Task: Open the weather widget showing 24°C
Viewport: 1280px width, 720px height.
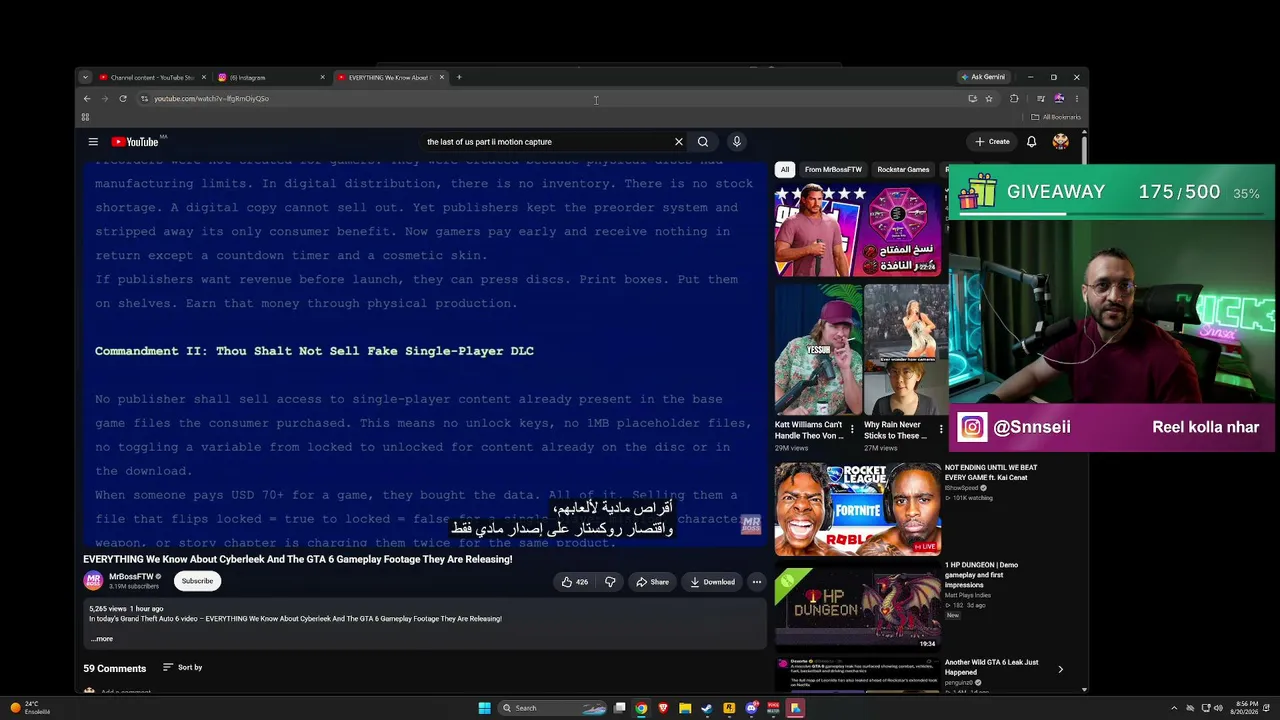Action: point(30,708)
